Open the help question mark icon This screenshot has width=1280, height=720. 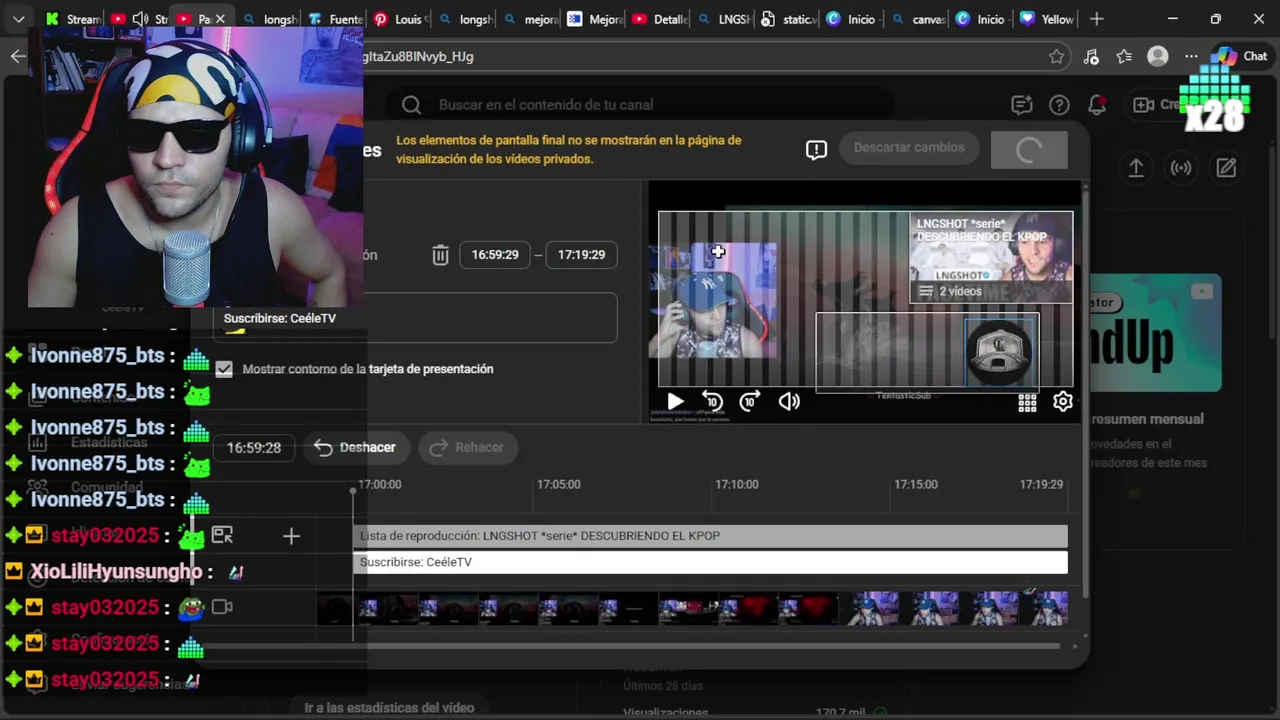pyautogui.click(x=1059, y=105)
